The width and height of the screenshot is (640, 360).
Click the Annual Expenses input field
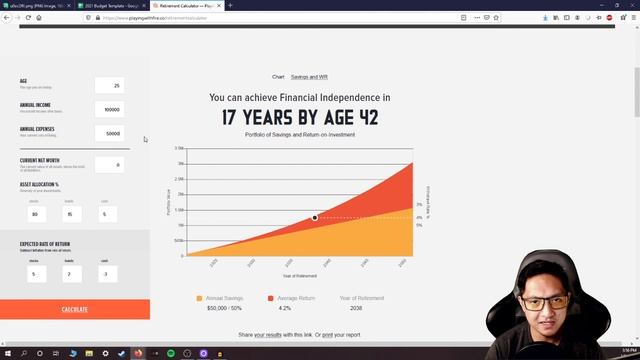pos(109,133)
